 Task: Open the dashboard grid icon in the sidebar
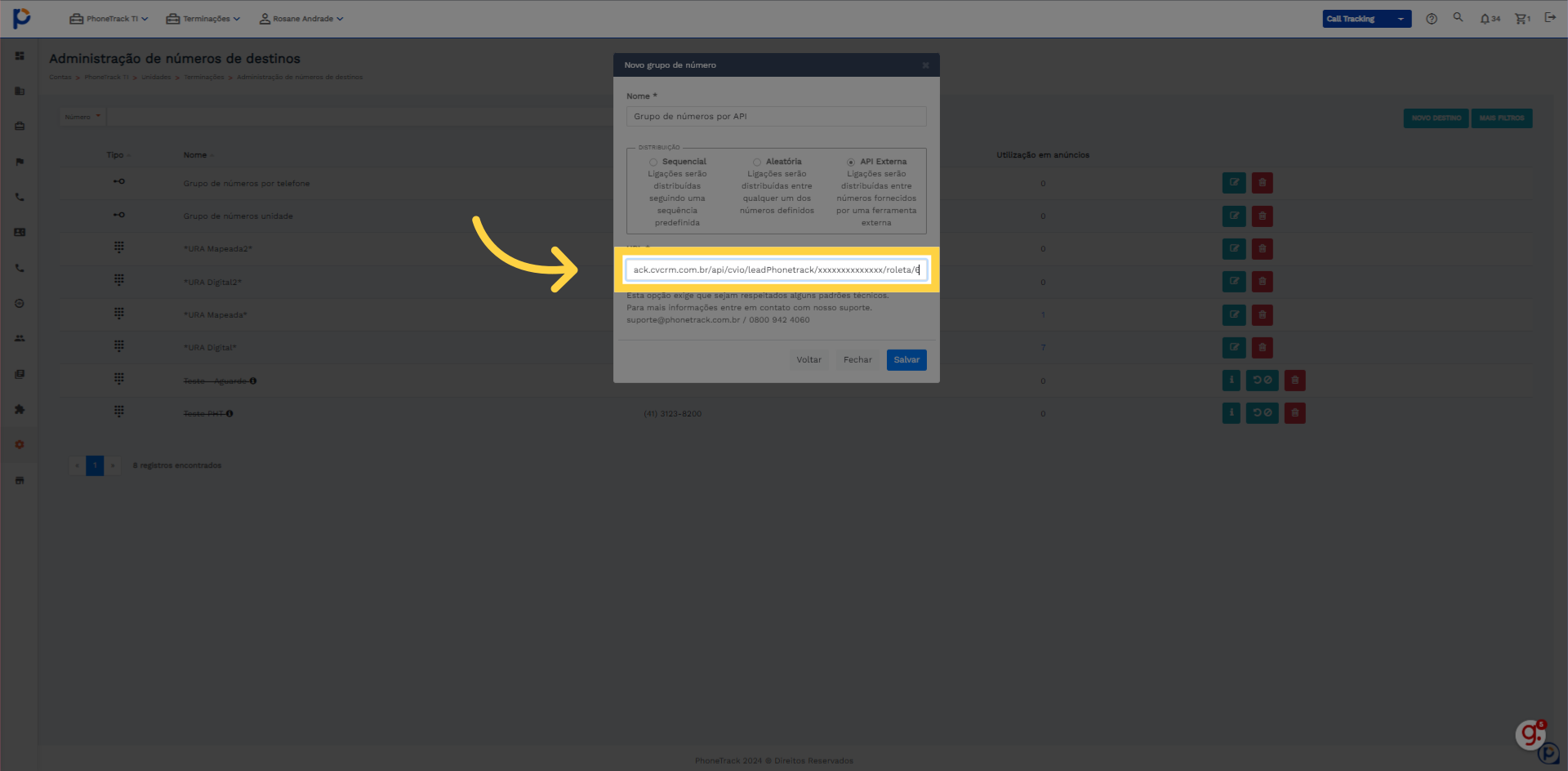(20, 56)
